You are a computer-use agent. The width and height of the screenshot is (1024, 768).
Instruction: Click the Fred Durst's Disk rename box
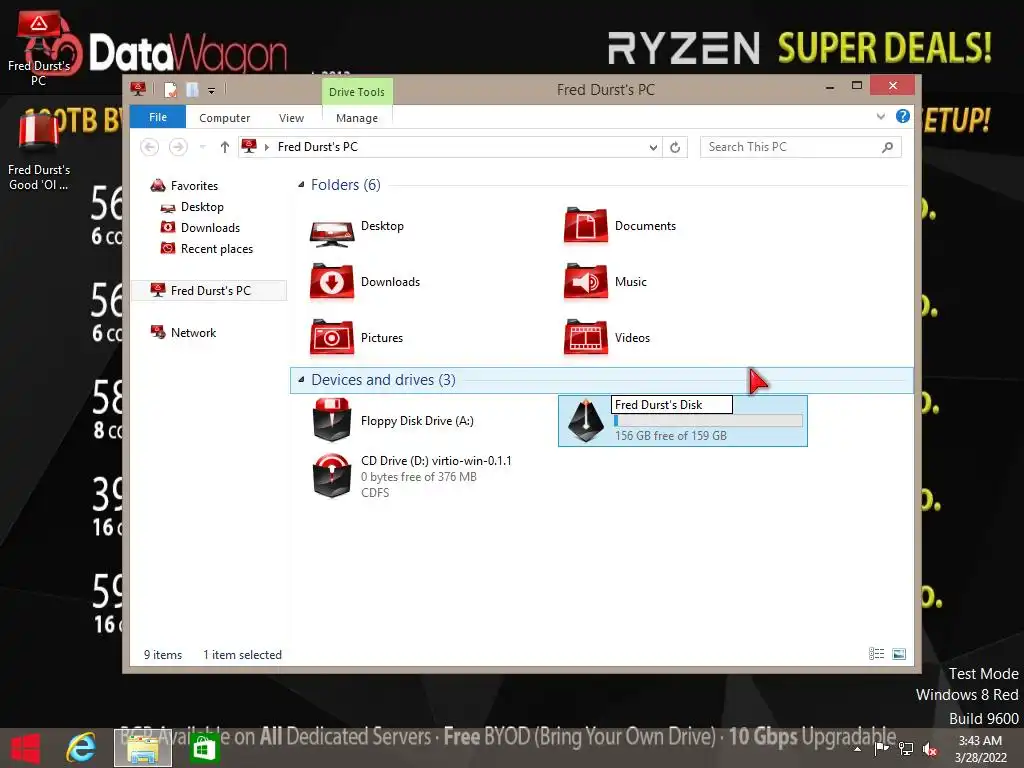(x=671, y=405)
